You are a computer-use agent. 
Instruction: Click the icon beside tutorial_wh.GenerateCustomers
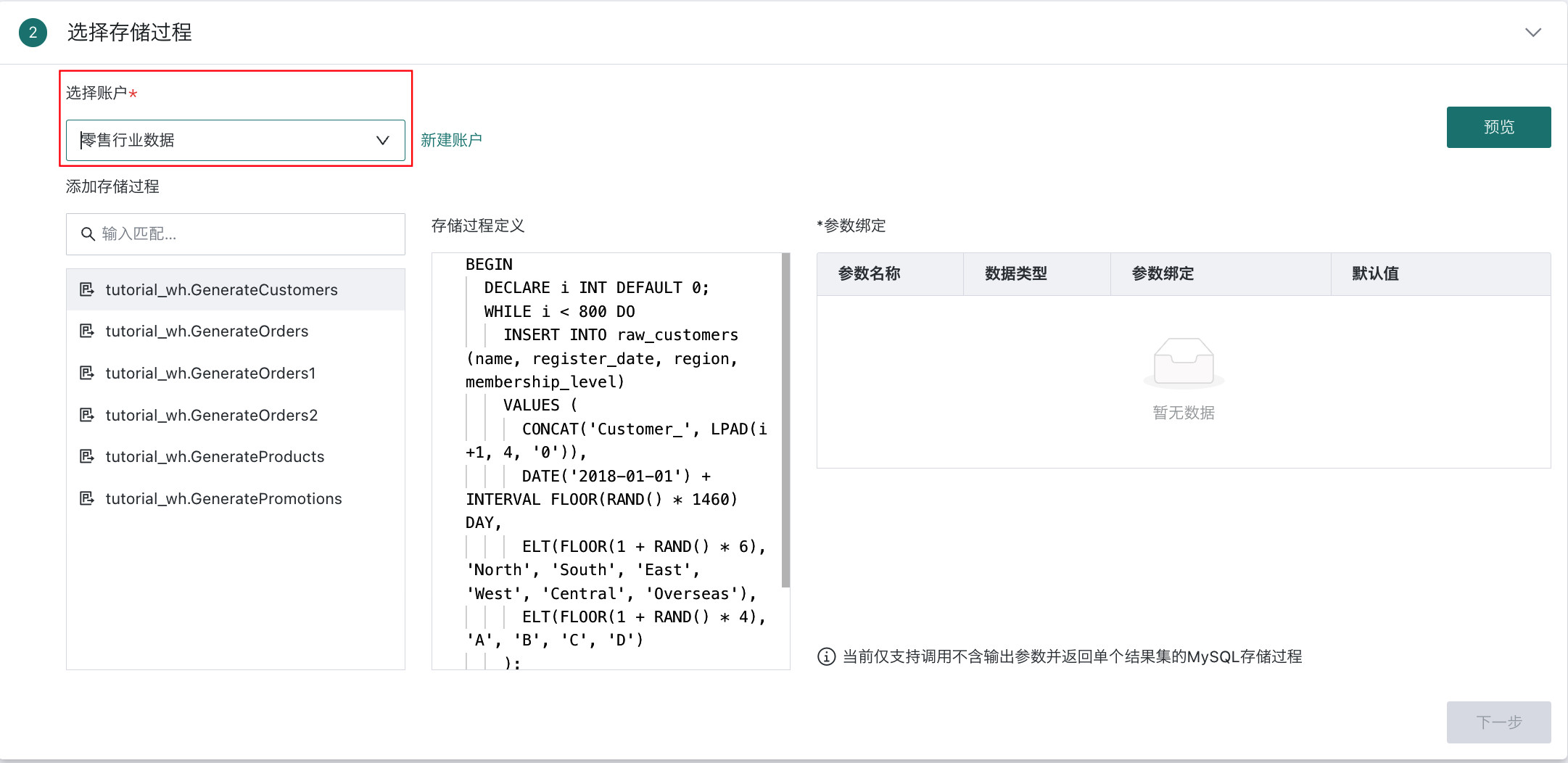(86, 289)
